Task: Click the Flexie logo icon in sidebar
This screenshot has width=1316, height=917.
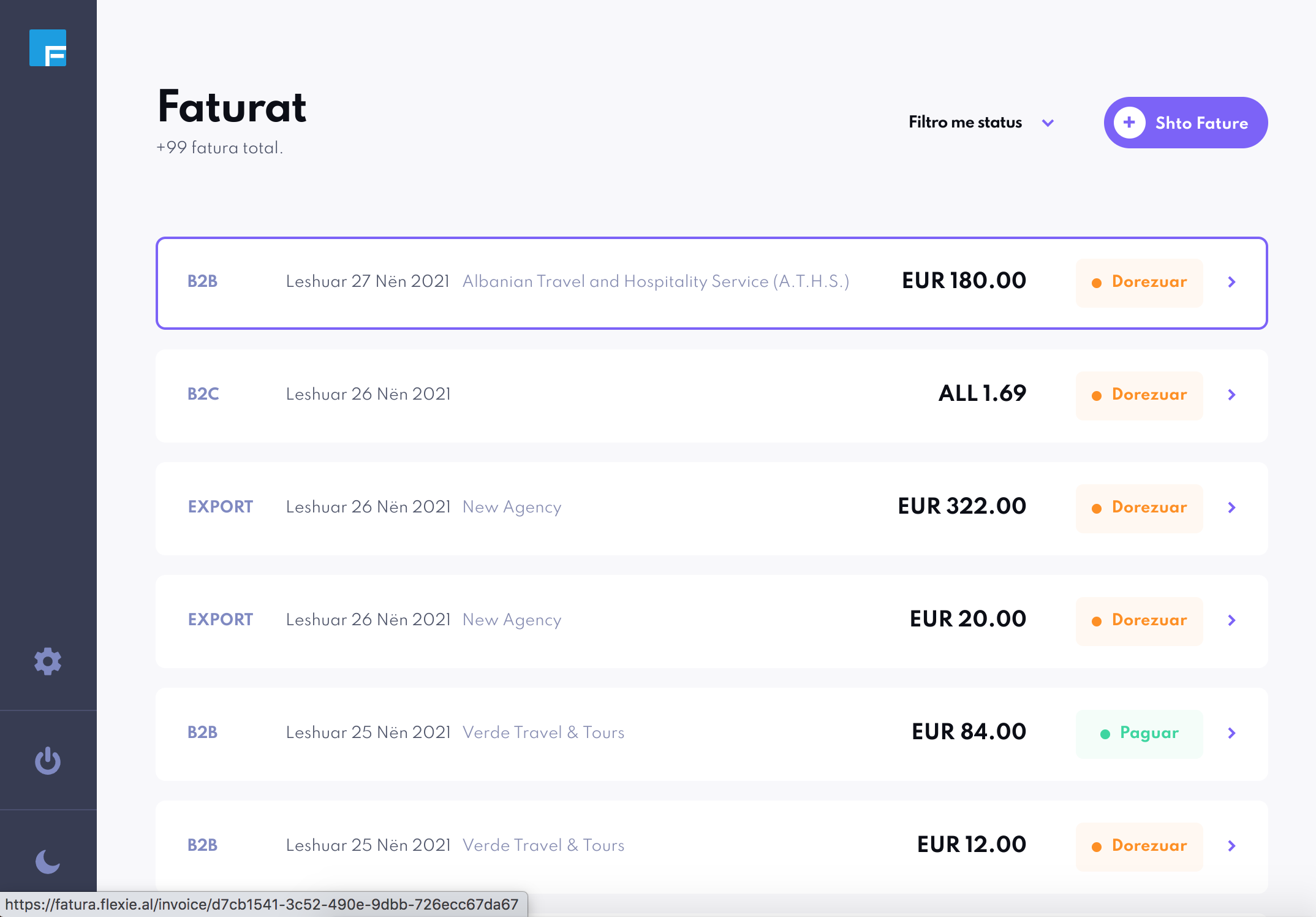Action: pyautogui.click(x=48, y=48)
